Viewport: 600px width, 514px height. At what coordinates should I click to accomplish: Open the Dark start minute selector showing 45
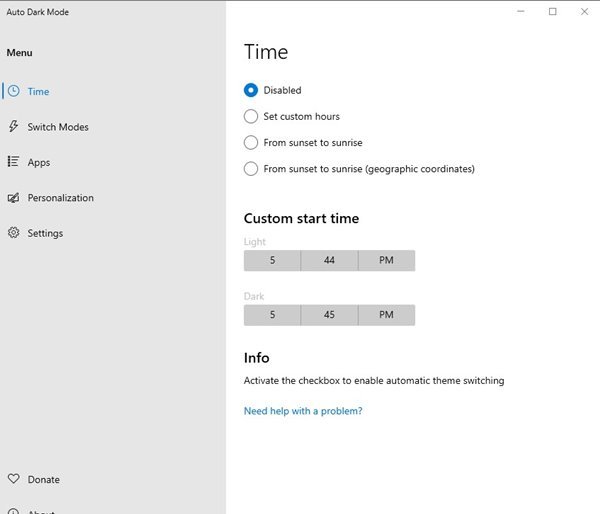329,315
